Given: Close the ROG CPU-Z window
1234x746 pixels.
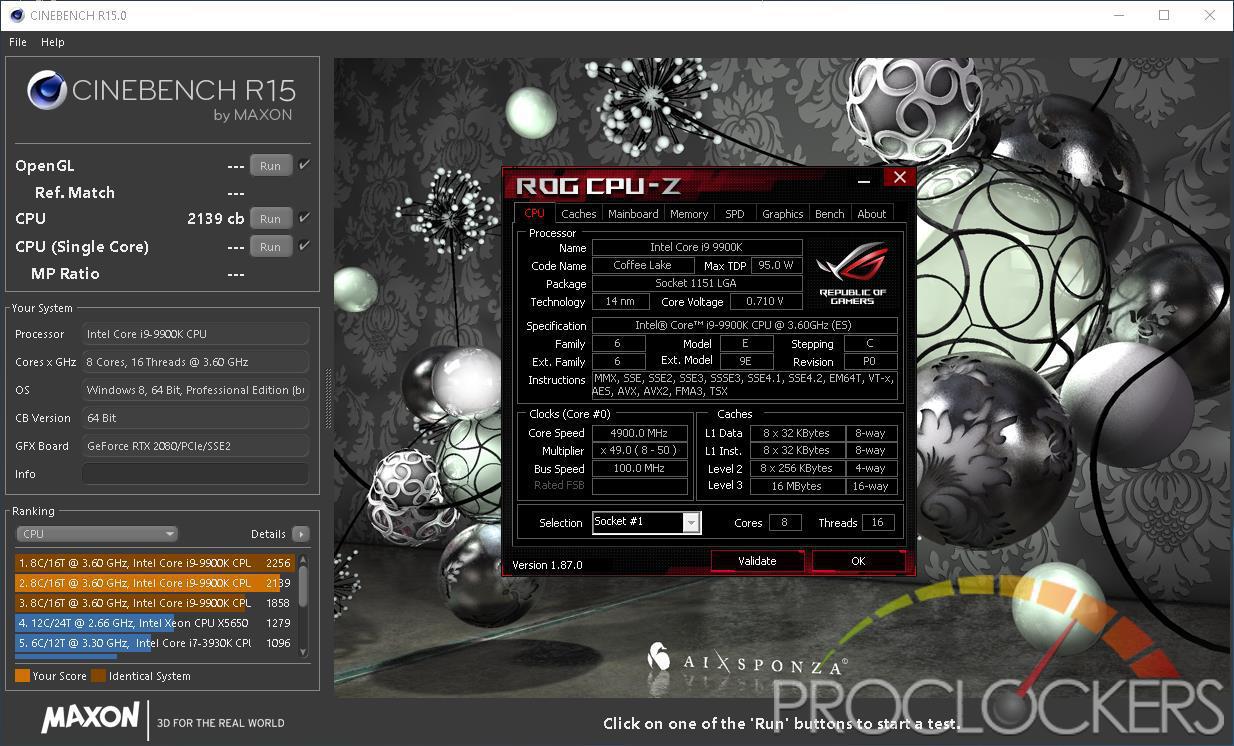Looking at the screenshot, I should [899, 178].
